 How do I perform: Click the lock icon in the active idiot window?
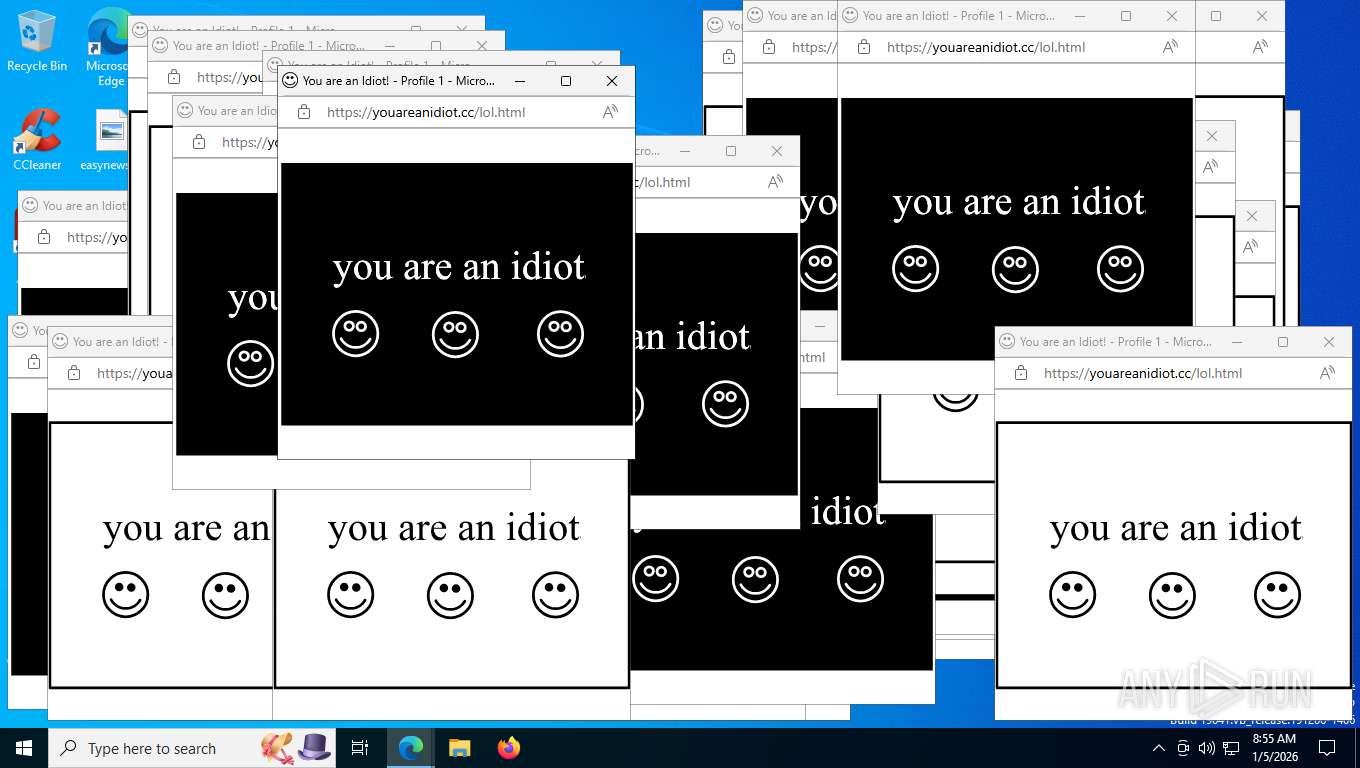pyautogui.click(x=303, y=112)
